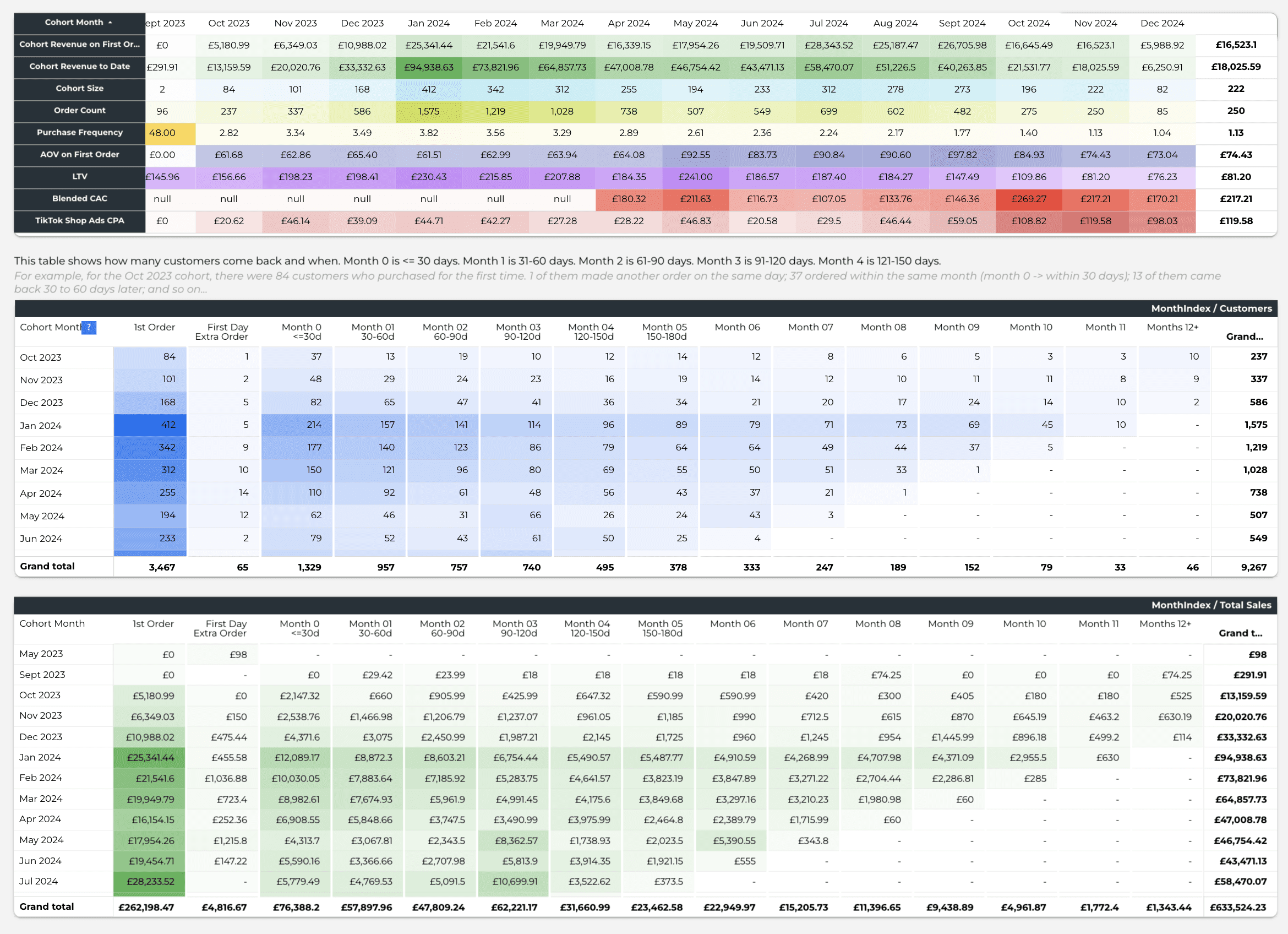1288x934 pixels.
Task: Click the £10,699.91 cell in Jul 2024 sales row
Action: pyautogui.click(x=514, y=882)
